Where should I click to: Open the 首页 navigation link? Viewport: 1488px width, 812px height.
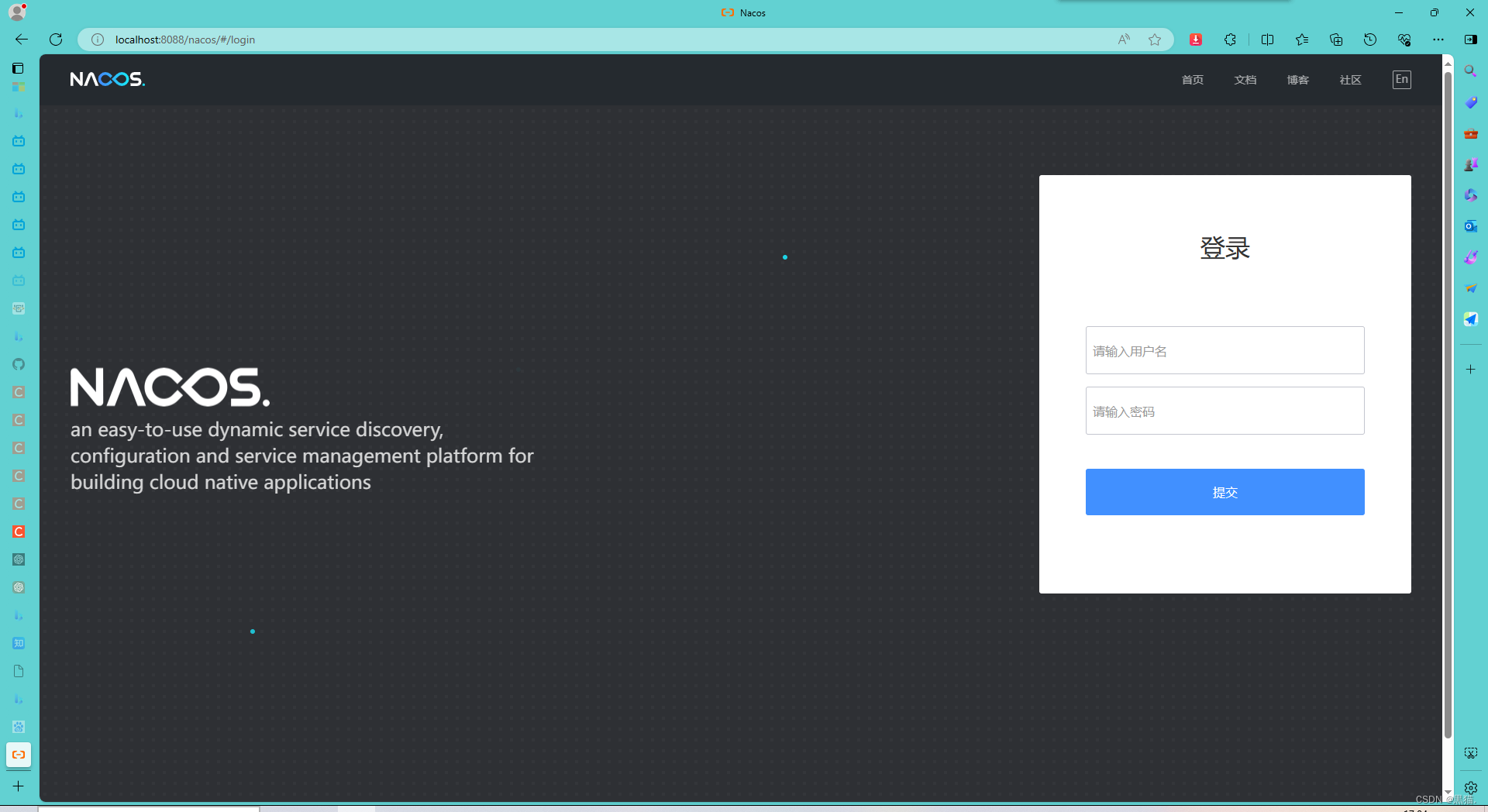coord(1193,80)
